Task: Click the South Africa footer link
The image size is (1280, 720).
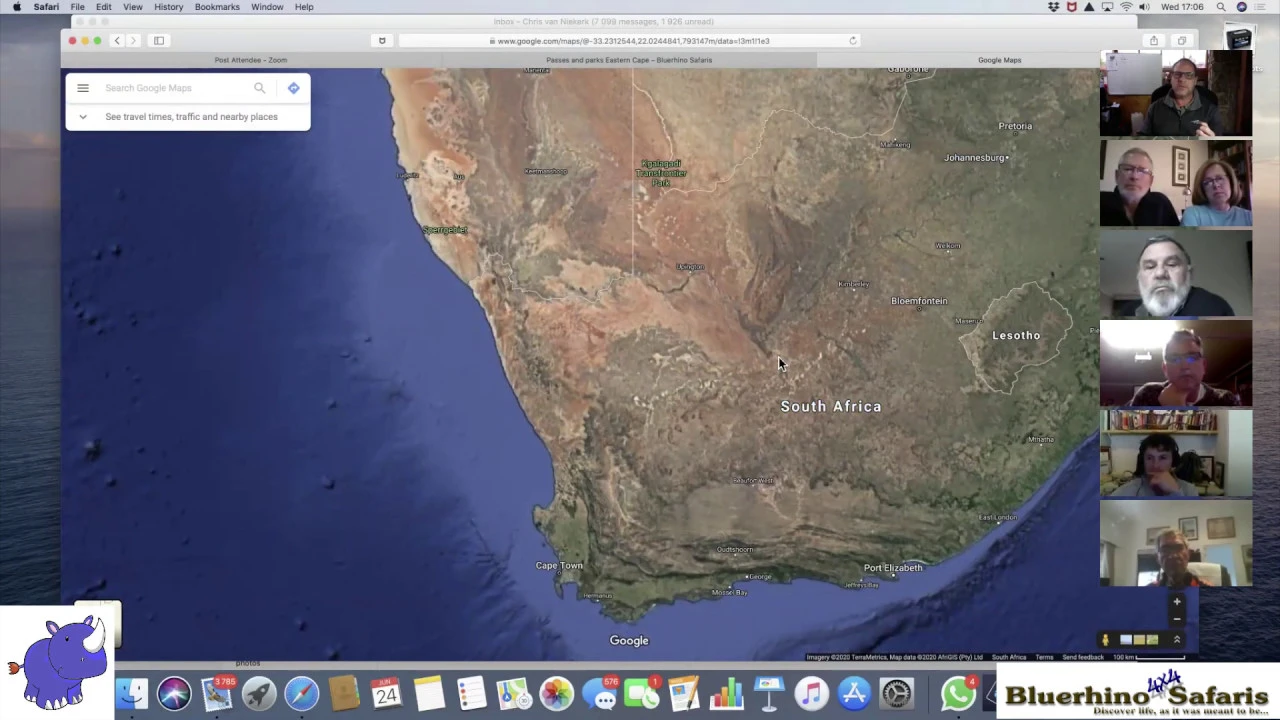Action: pos(1009,657)
